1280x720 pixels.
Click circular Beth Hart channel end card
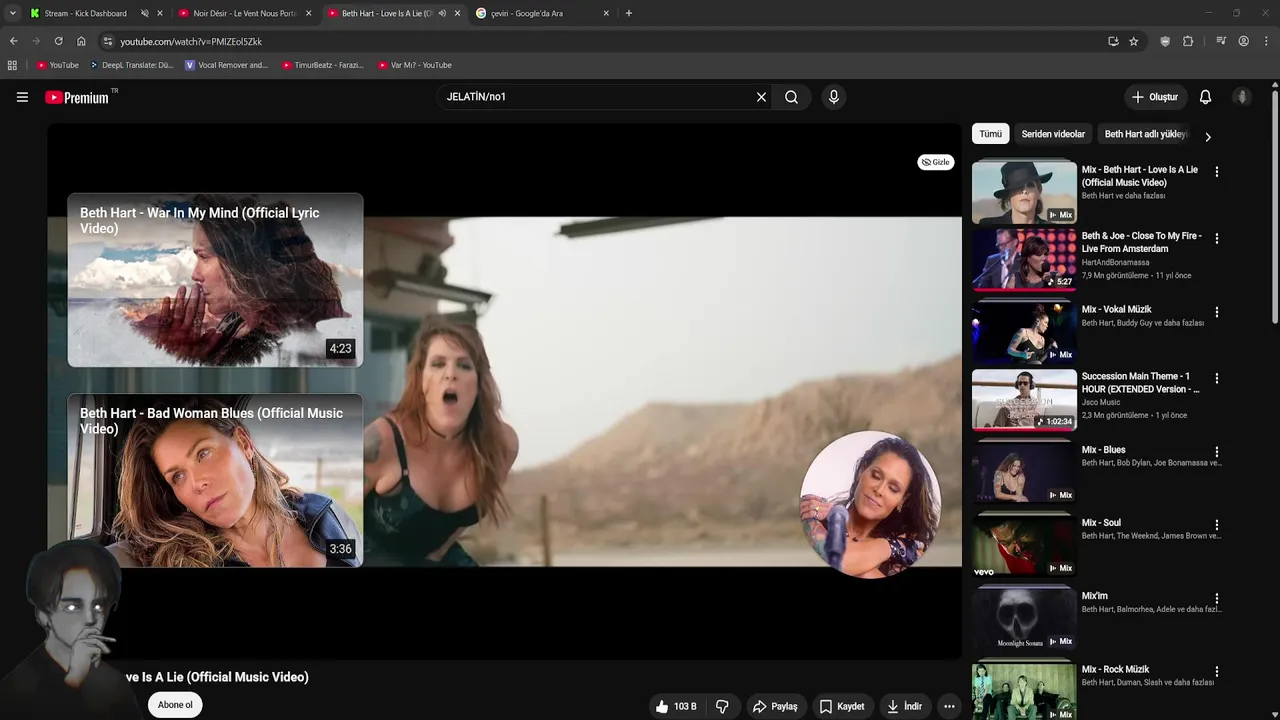coord(870,503)
